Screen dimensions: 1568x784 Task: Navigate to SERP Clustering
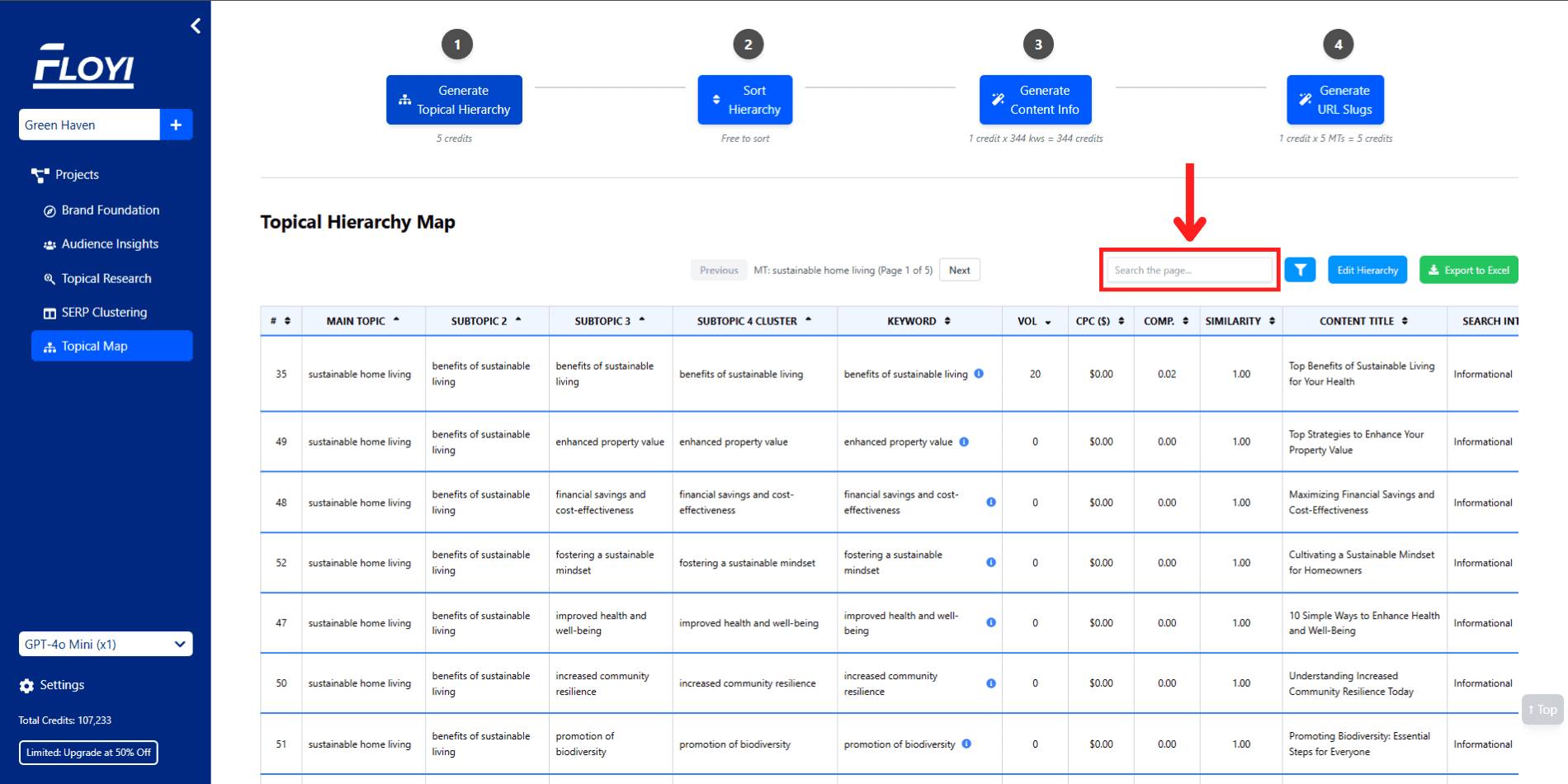[x=95, y=313]
